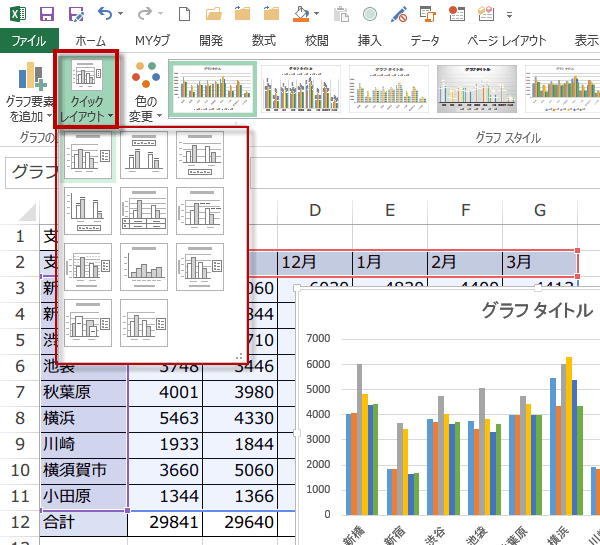Viewport: 600px width, 545px height.
Task: Click the fill color paint bucket icon
Action: click(x=301, y=14)
